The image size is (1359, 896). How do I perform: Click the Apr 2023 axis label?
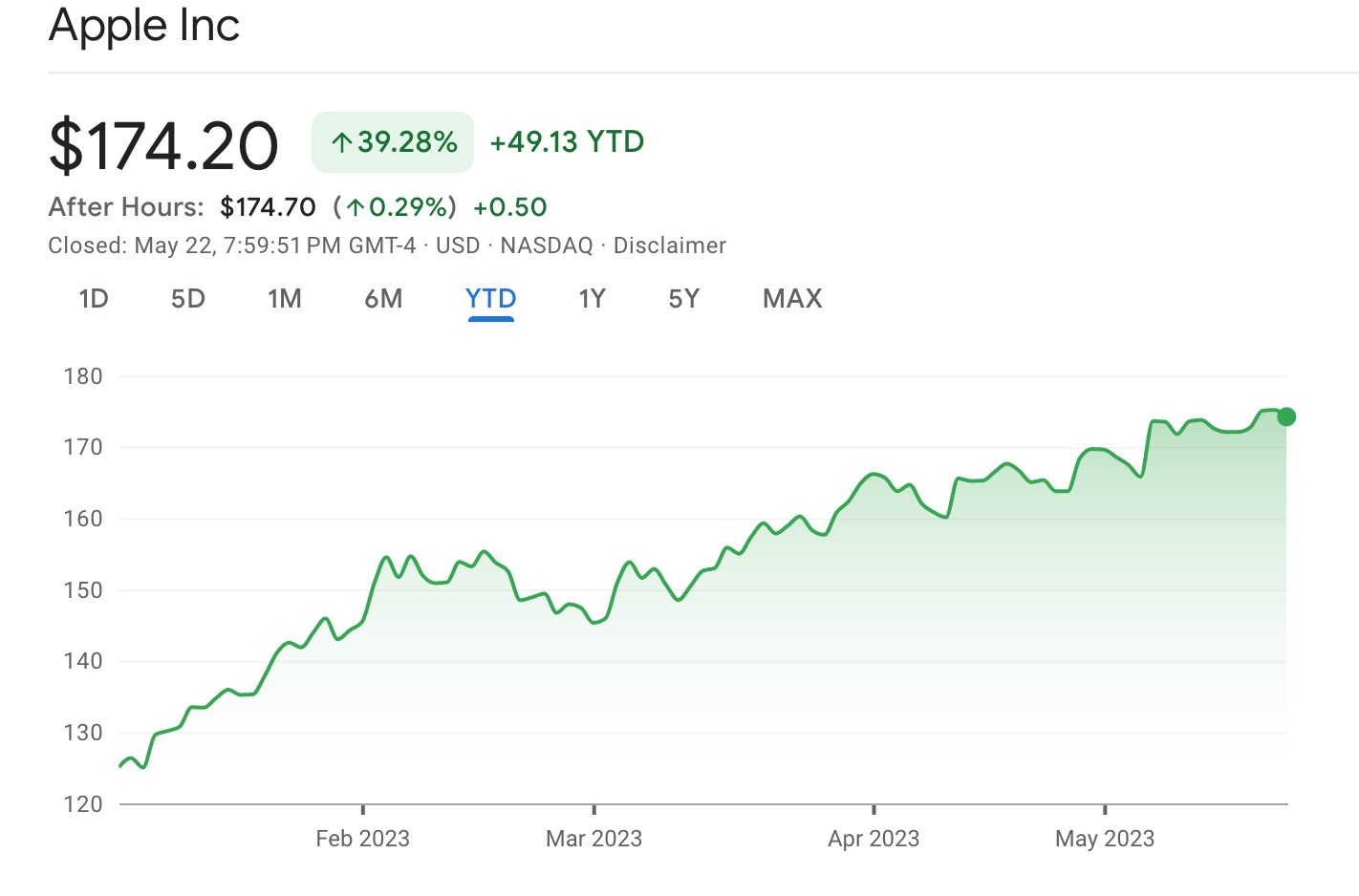coord(874,839)
